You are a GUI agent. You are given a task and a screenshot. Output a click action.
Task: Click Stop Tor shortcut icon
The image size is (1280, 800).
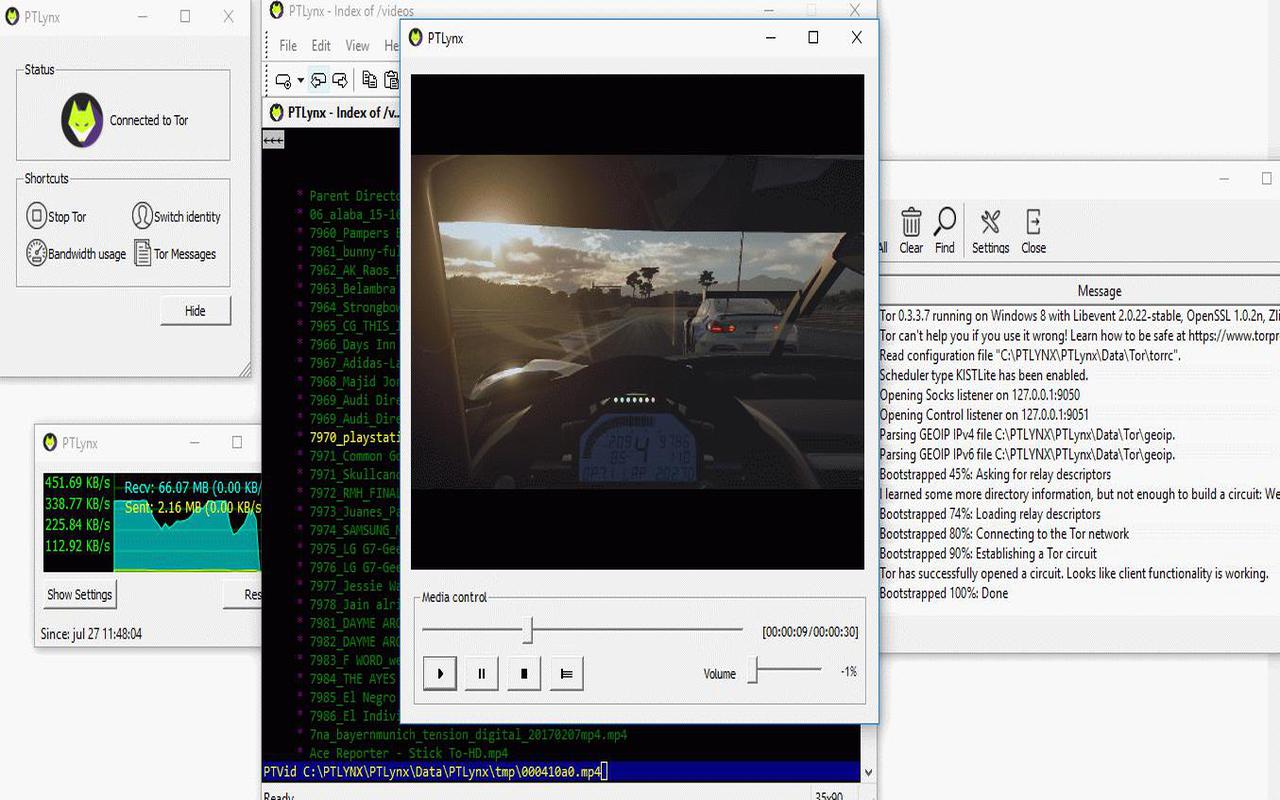(x=36, y=216)
